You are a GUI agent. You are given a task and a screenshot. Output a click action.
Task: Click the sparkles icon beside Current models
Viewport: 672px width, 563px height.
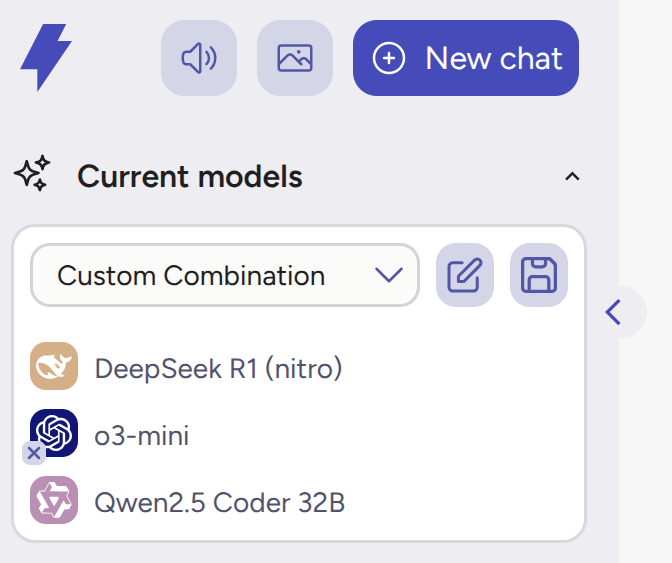pos(32,173)
